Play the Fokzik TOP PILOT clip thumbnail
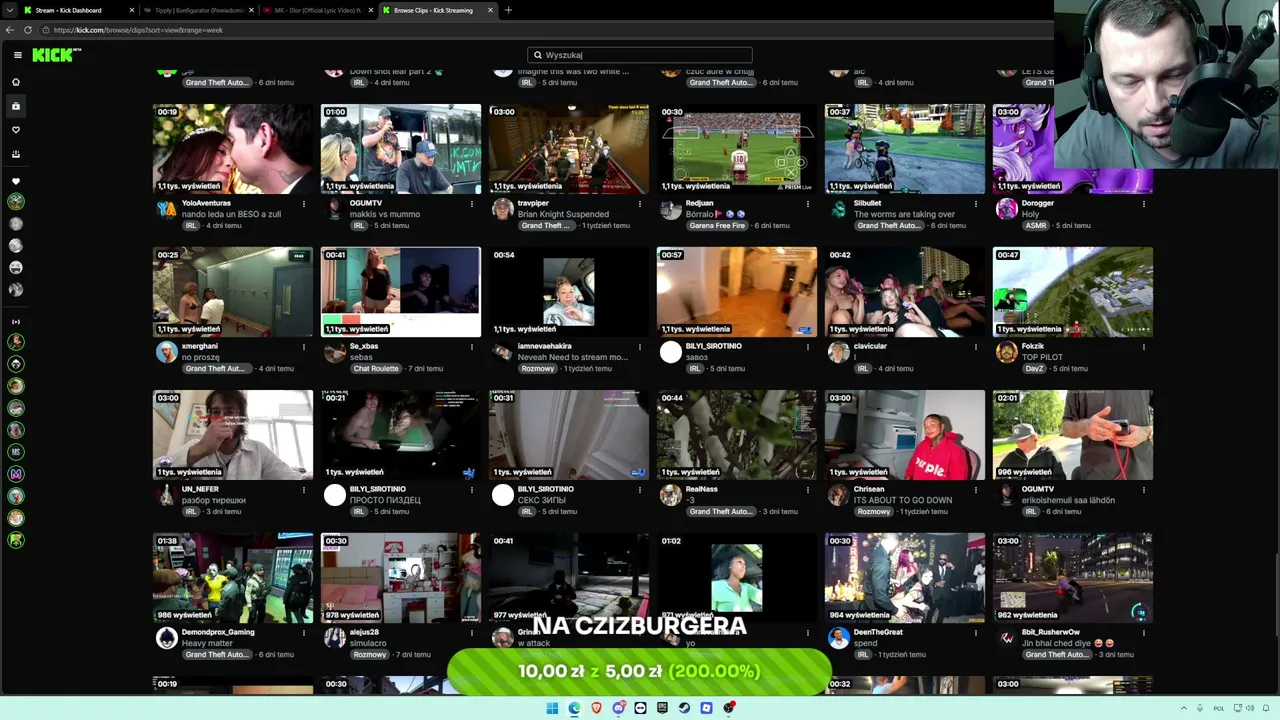The height and width of the screenshot is (720, 1280). [x=1073, y=292]
